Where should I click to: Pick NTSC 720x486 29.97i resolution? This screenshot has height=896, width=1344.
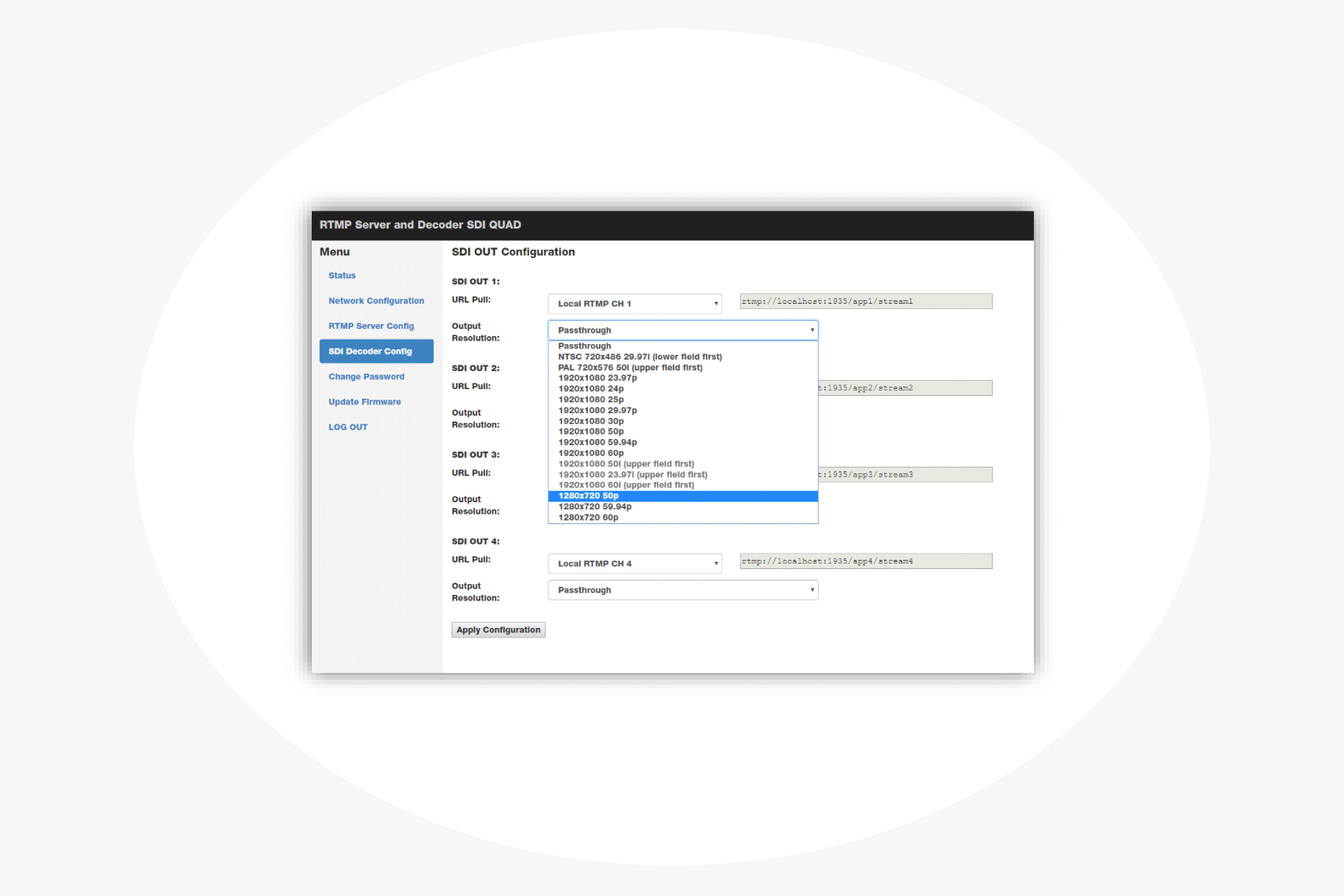click(639, 356)
